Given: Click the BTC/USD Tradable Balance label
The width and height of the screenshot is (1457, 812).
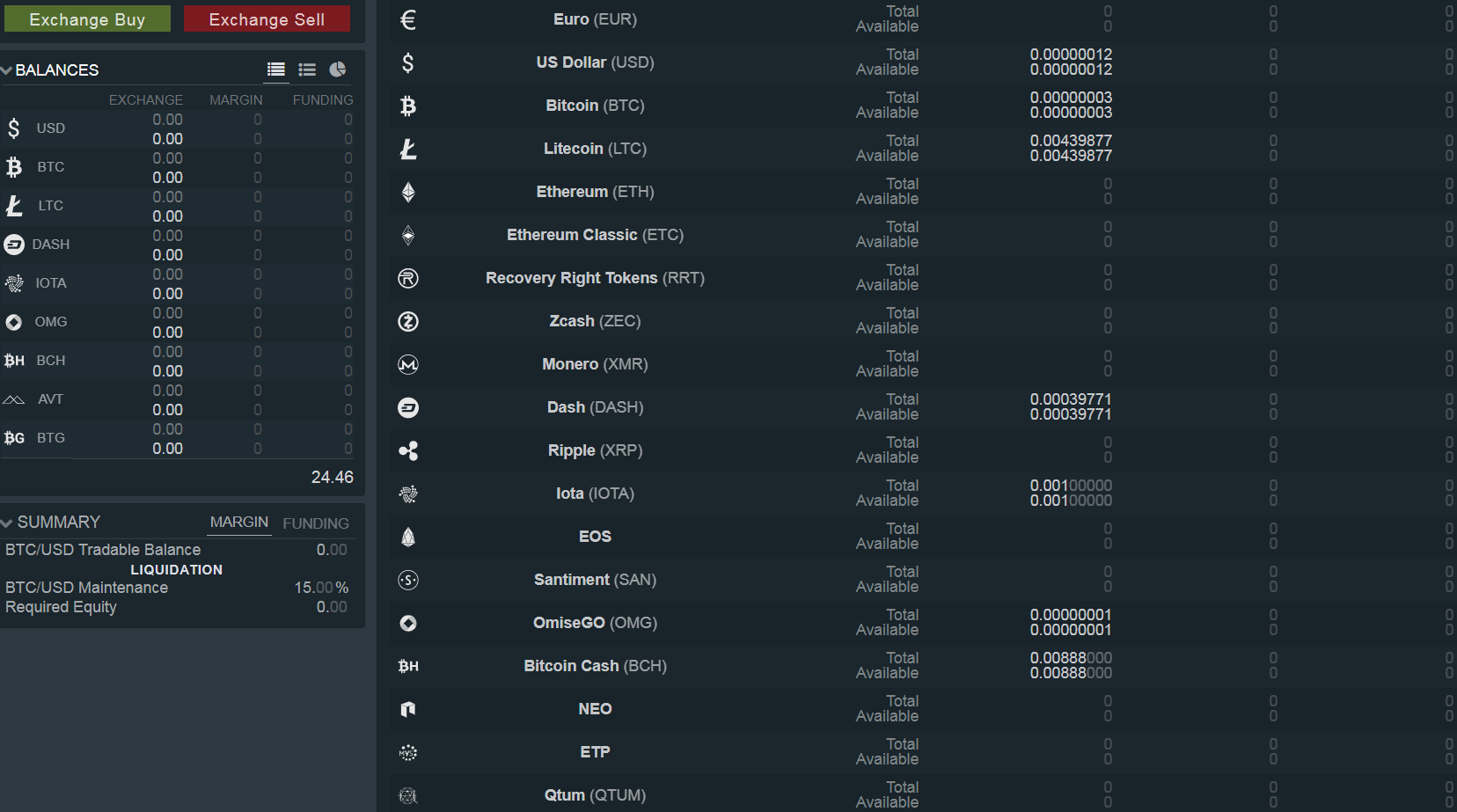Looking at the screenshot, I should coord(103,550).
